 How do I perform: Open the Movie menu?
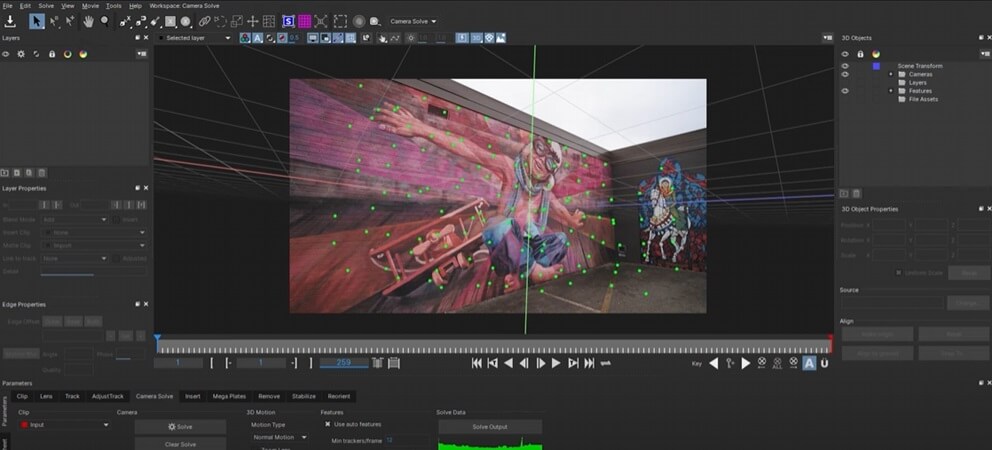tap(90, 6)
